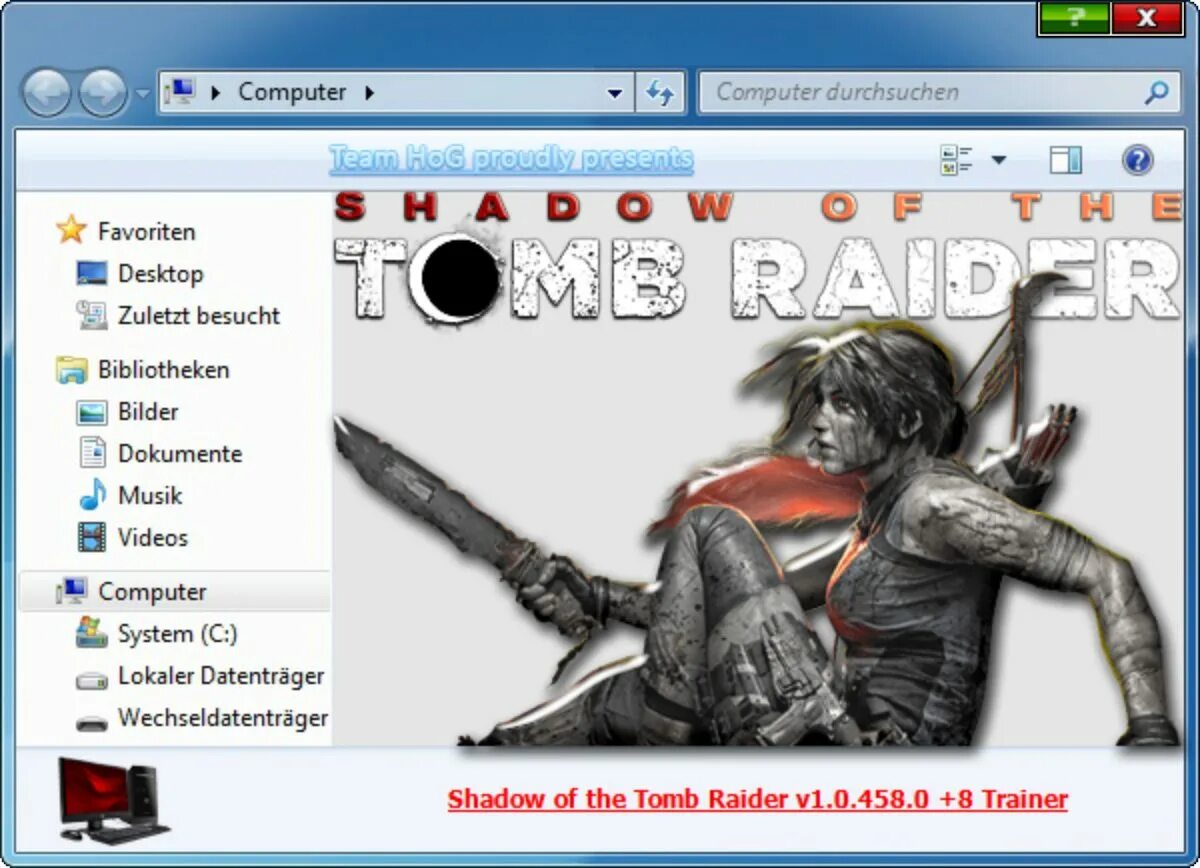Image resolution: width=1200 pixels, height=868 pixels.
Task: Open Zuletzt besucht in sidebar
Action: [x=199, y=316]
